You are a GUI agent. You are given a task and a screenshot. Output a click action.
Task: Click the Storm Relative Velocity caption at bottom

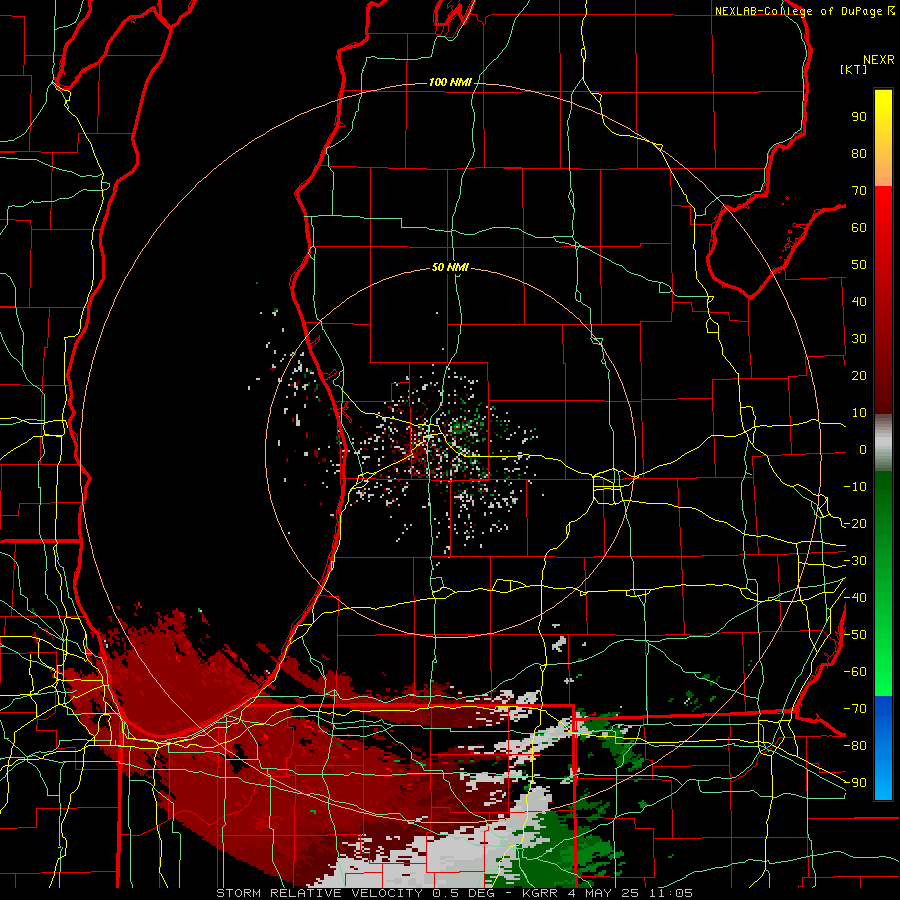[455, 893]
